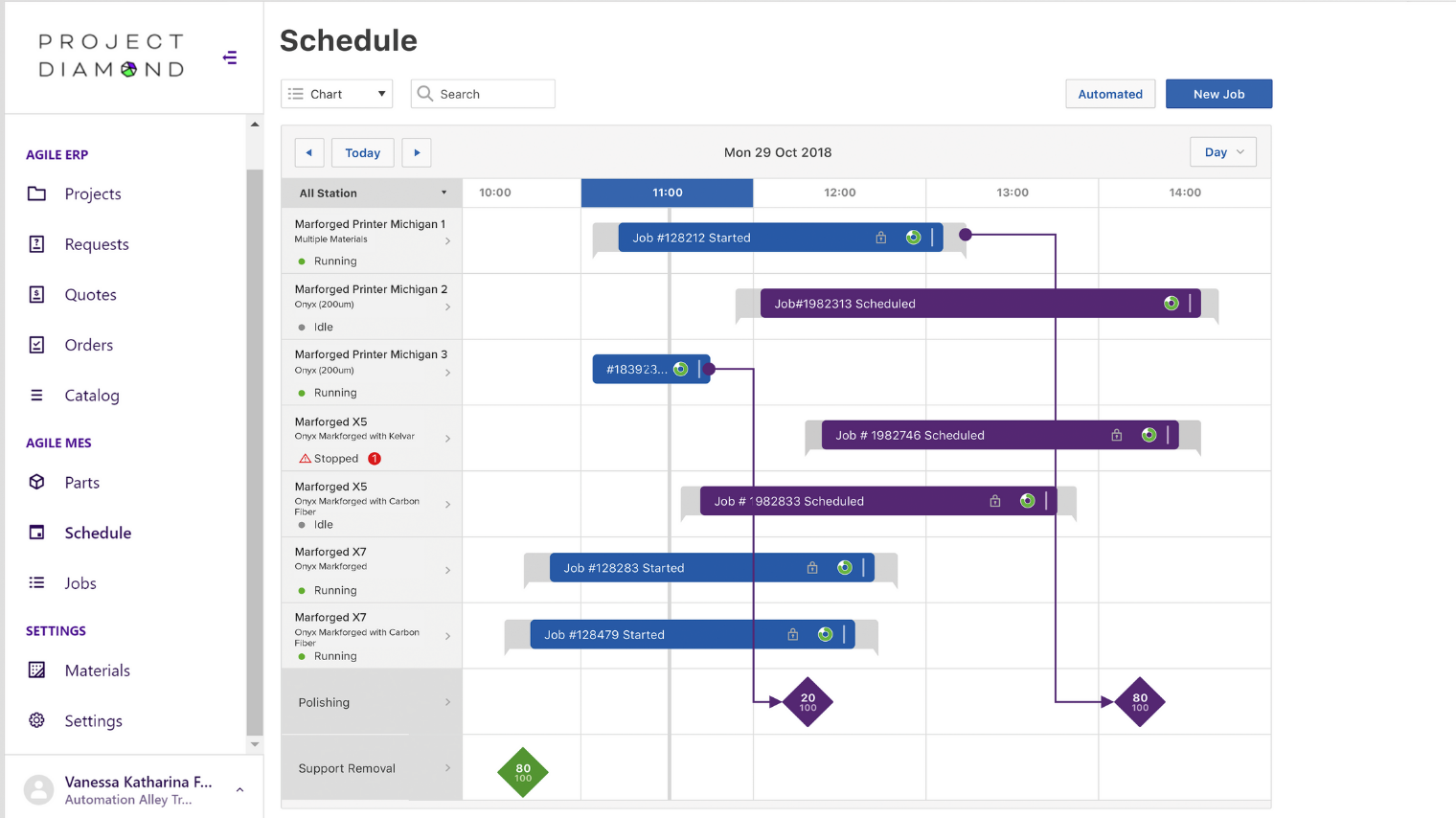This screenshot has width=1456, height=818.
Task: Click the Projects folder icon in the sidebar
Action: click(x=37, y=193)
